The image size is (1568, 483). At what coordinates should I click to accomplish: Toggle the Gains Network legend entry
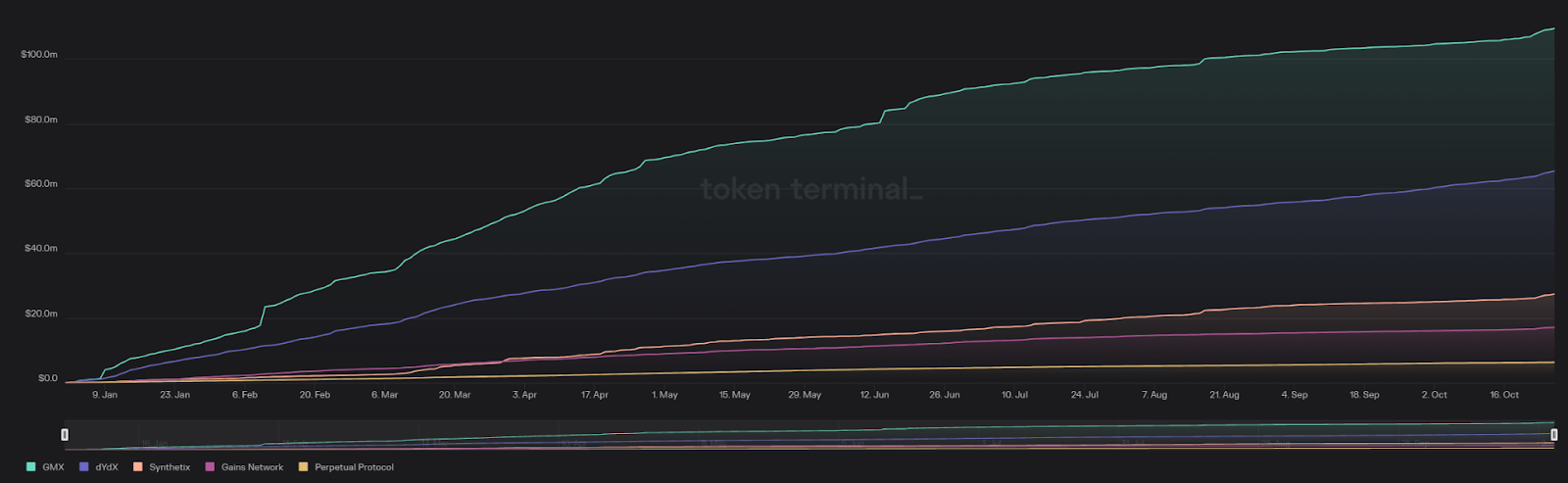[244, 467]
